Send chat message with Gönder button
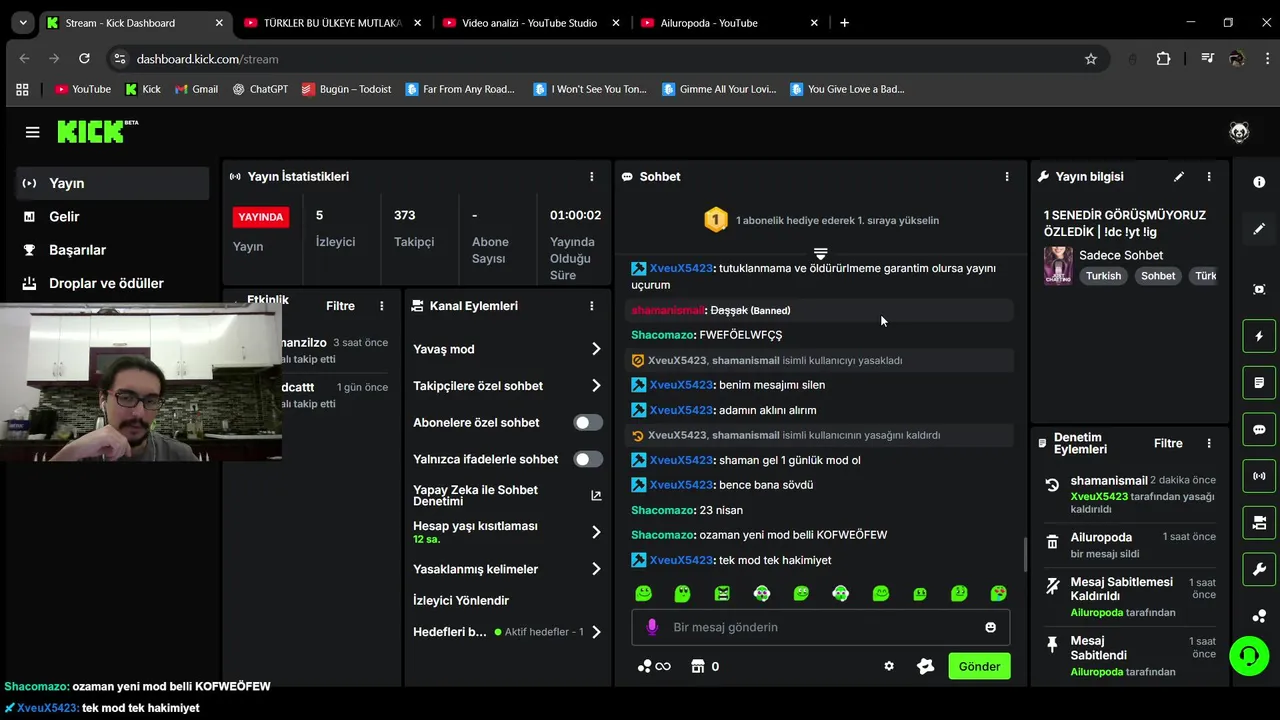The height and width of the screenshot is (720, 1280). click(x=979, y=666)
